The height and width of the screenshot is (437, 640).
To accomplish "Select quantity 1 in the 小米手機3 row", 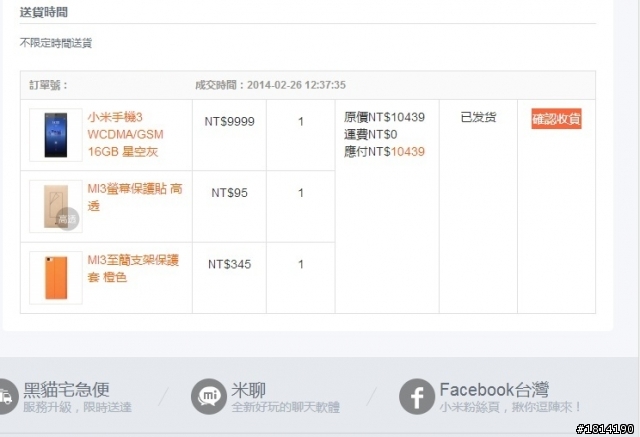I will pyautogui.click(x=301, y=121).
